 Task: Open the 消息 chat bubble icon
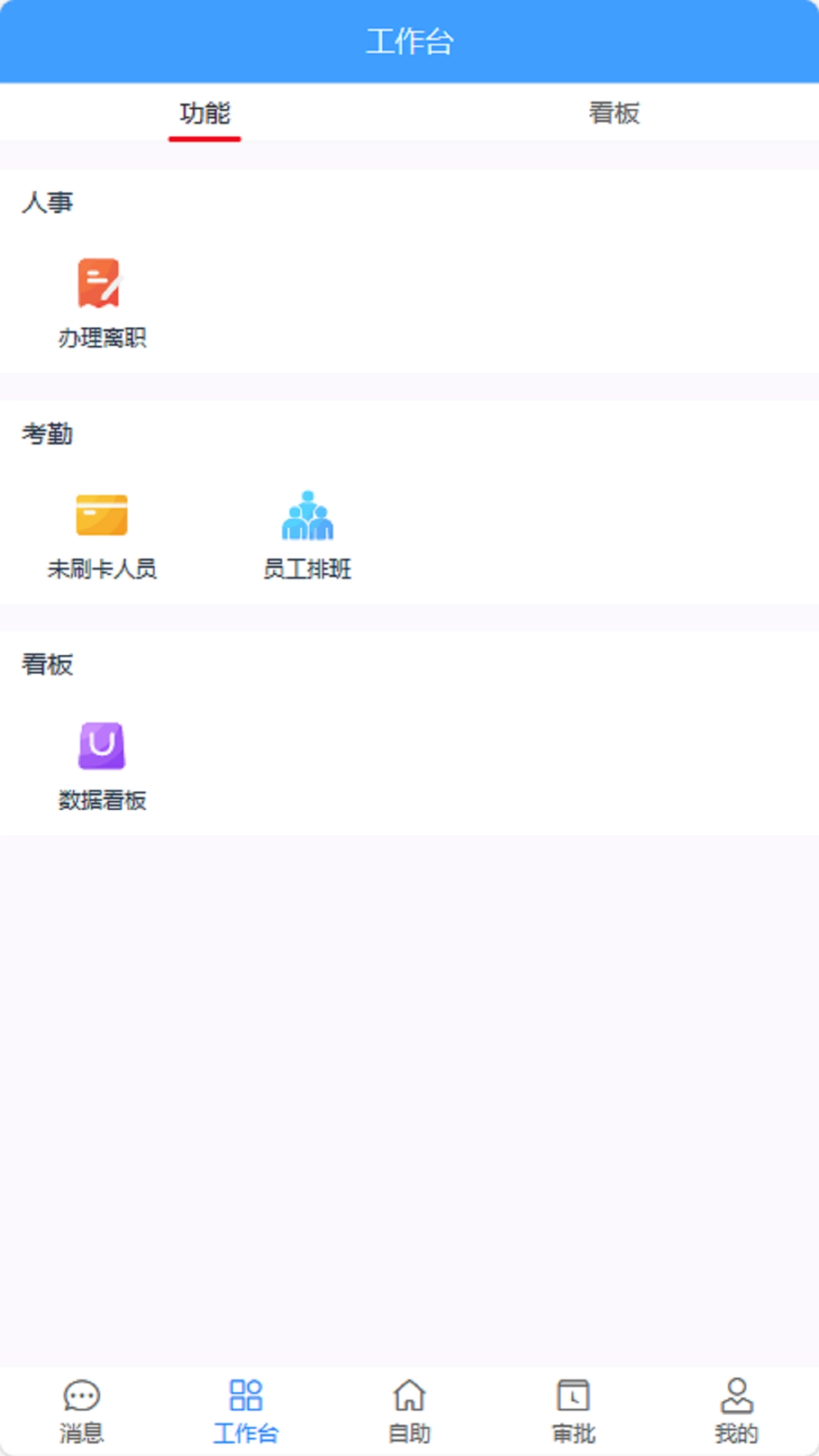click(82, 1395)
